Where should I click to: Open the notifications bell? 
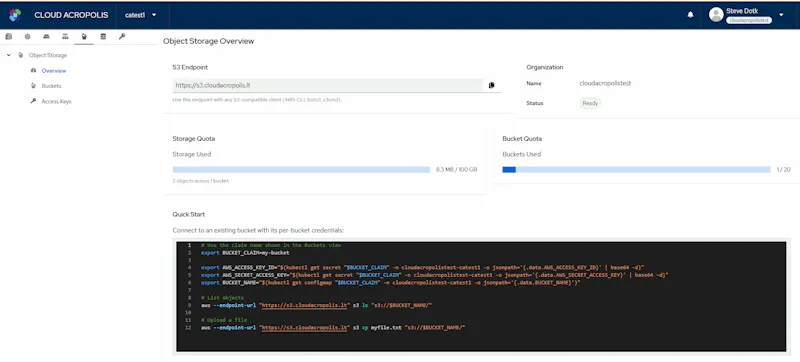[690, 15]
